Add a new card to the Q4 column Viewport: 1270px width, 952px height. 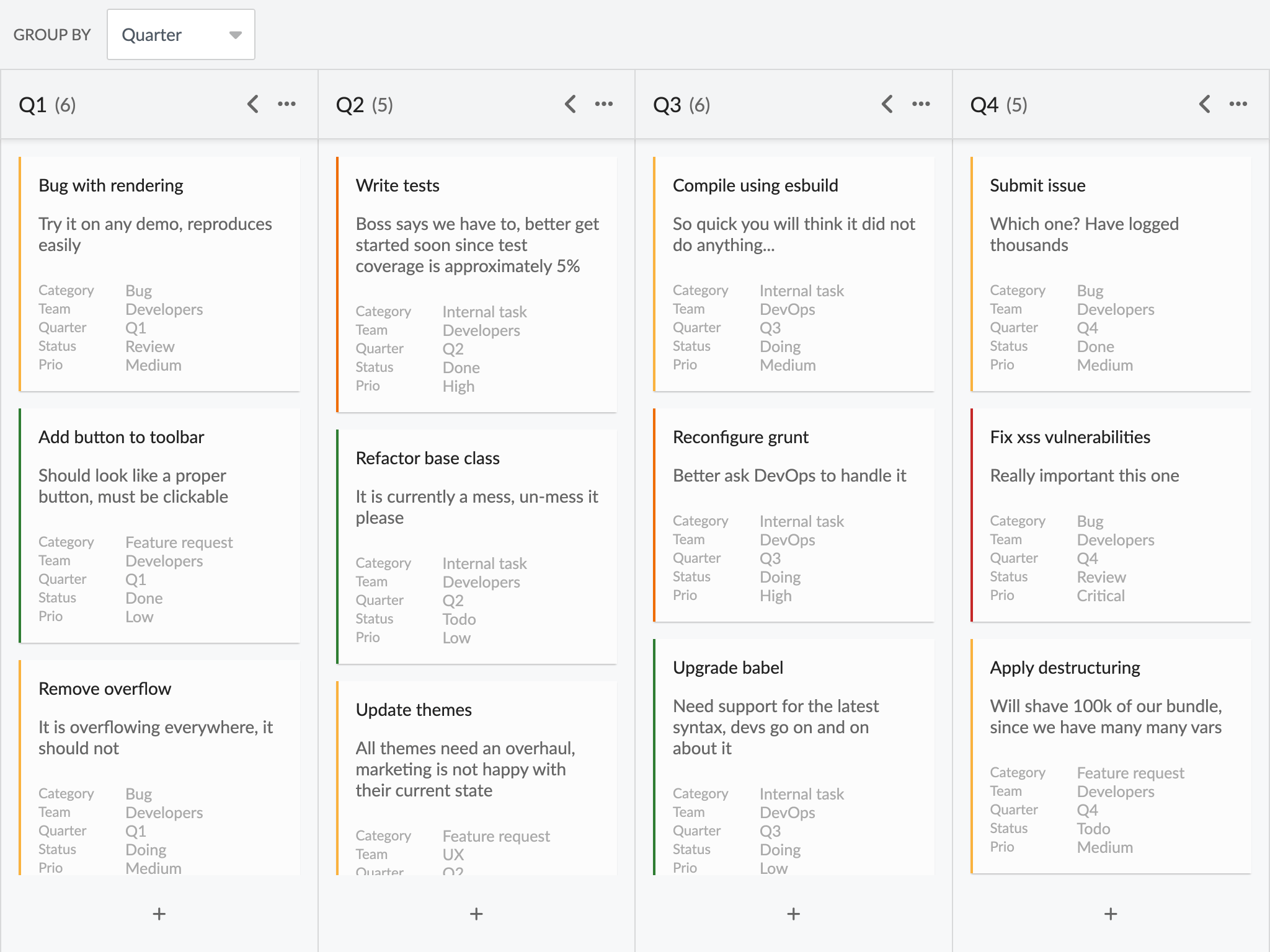(x=1110, y=914)
